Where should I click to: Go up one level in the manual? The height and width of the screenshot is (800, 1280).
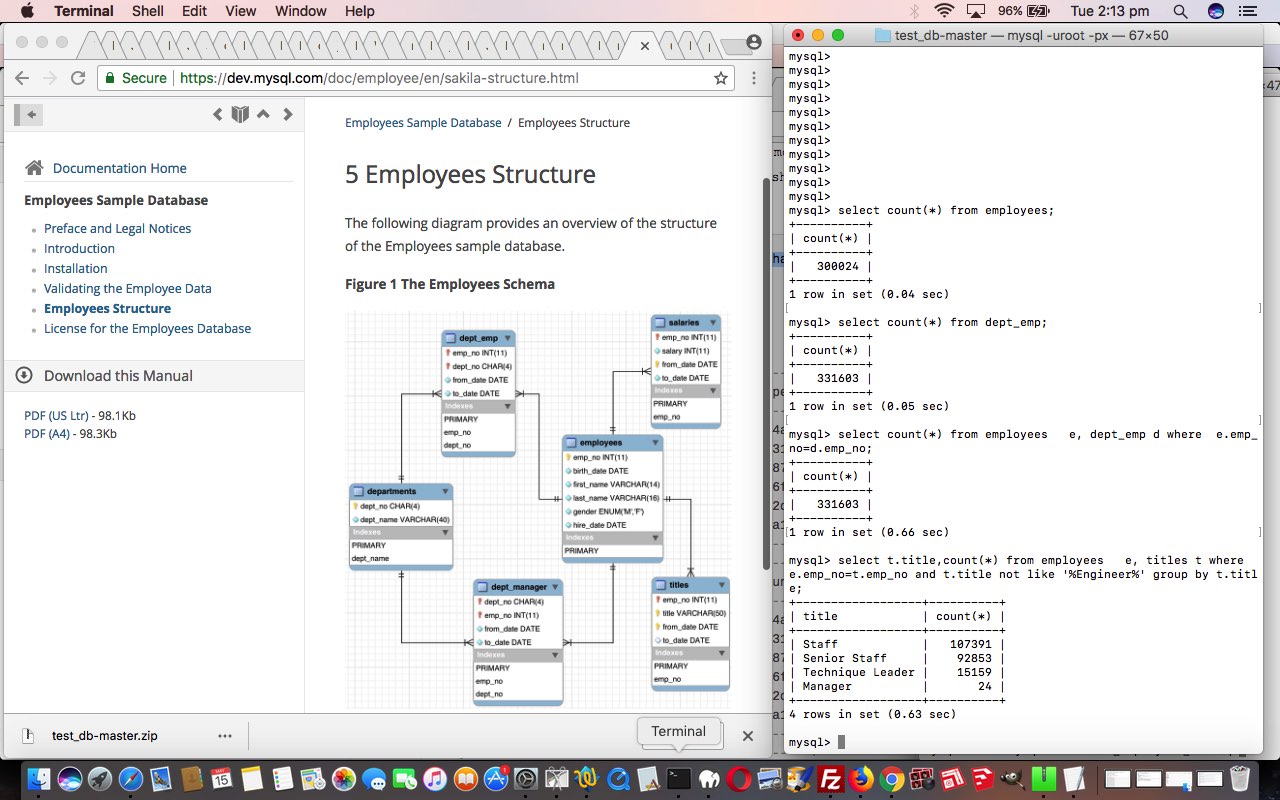tap(264, 114)
